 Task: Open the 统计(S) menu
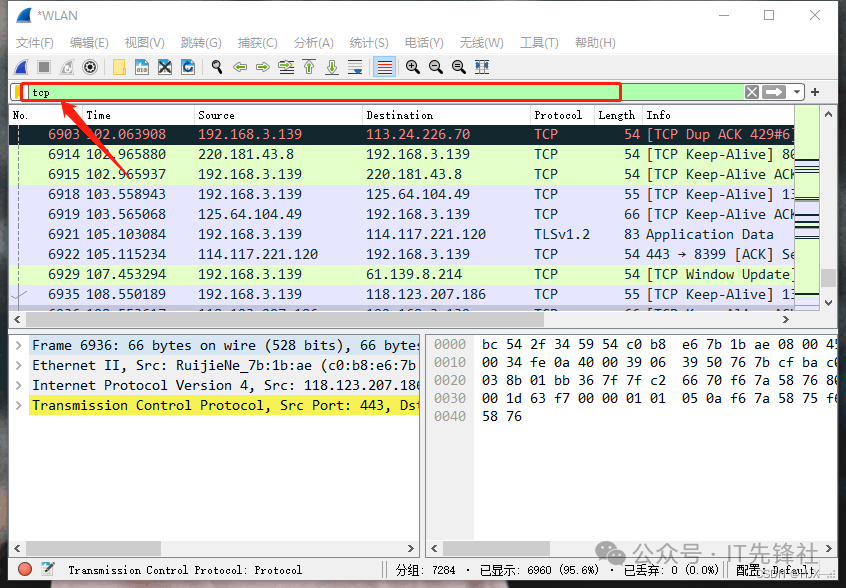[368, 43]
